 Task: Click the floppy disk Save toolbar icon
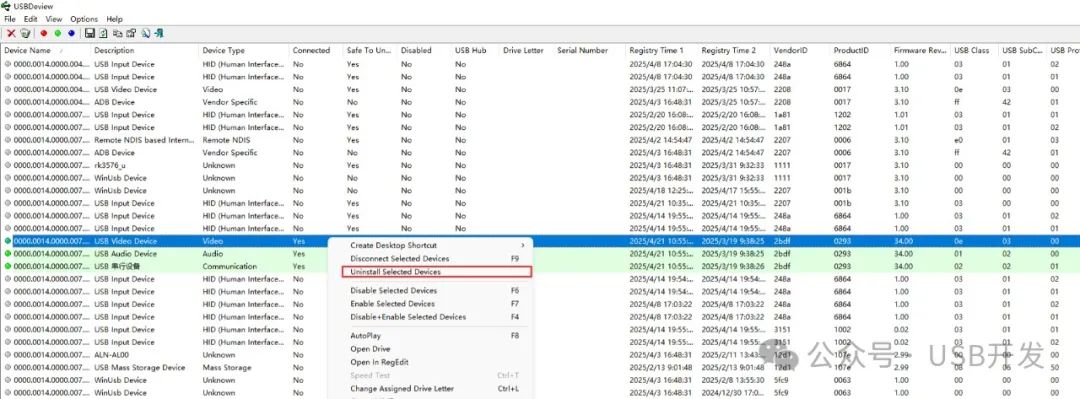click(x=90, y=33)
